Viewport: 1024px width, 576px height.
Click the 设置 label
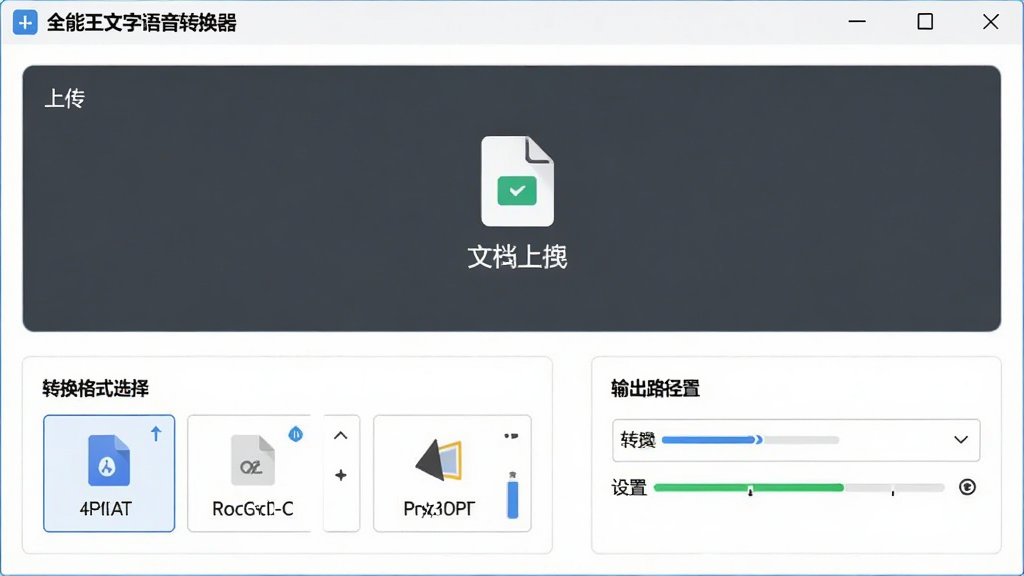629,488
